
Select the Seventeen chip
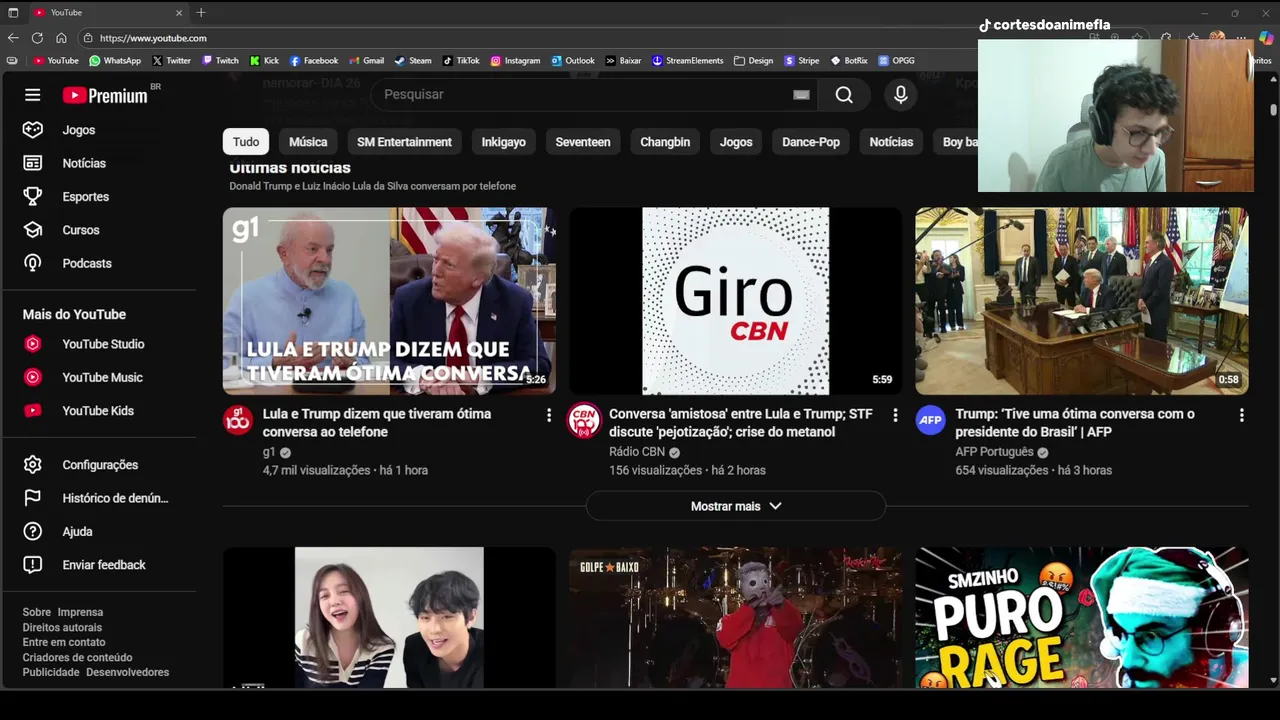click(x=583, y=142)
